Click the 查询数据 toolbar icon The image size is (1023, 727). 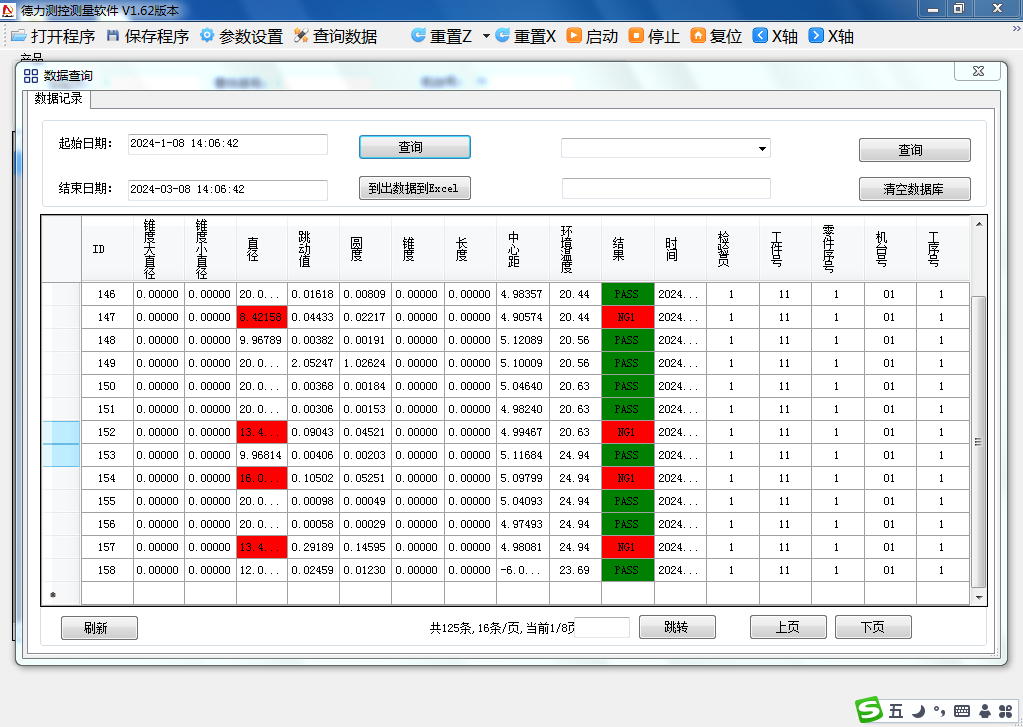(x=301, y=36)
